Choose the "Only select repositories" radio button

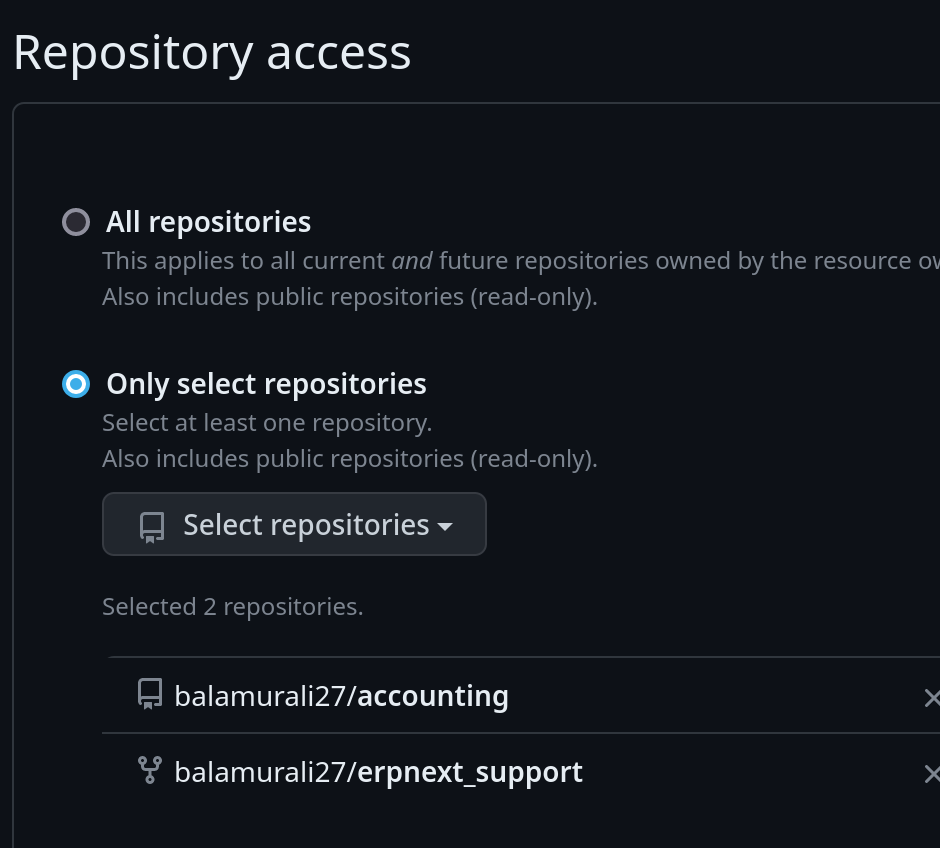(x=76, y=384)
